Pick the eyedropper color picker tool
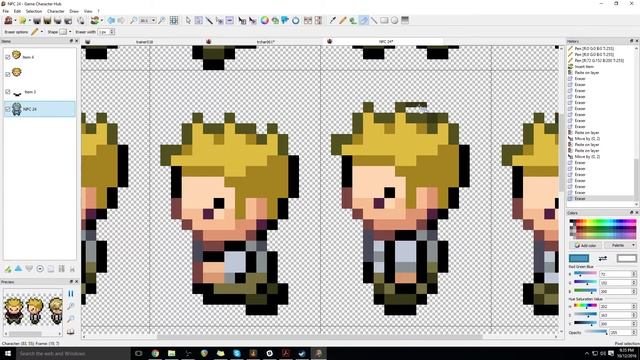Viewport: 640px width, 360px height. [333, 20]
